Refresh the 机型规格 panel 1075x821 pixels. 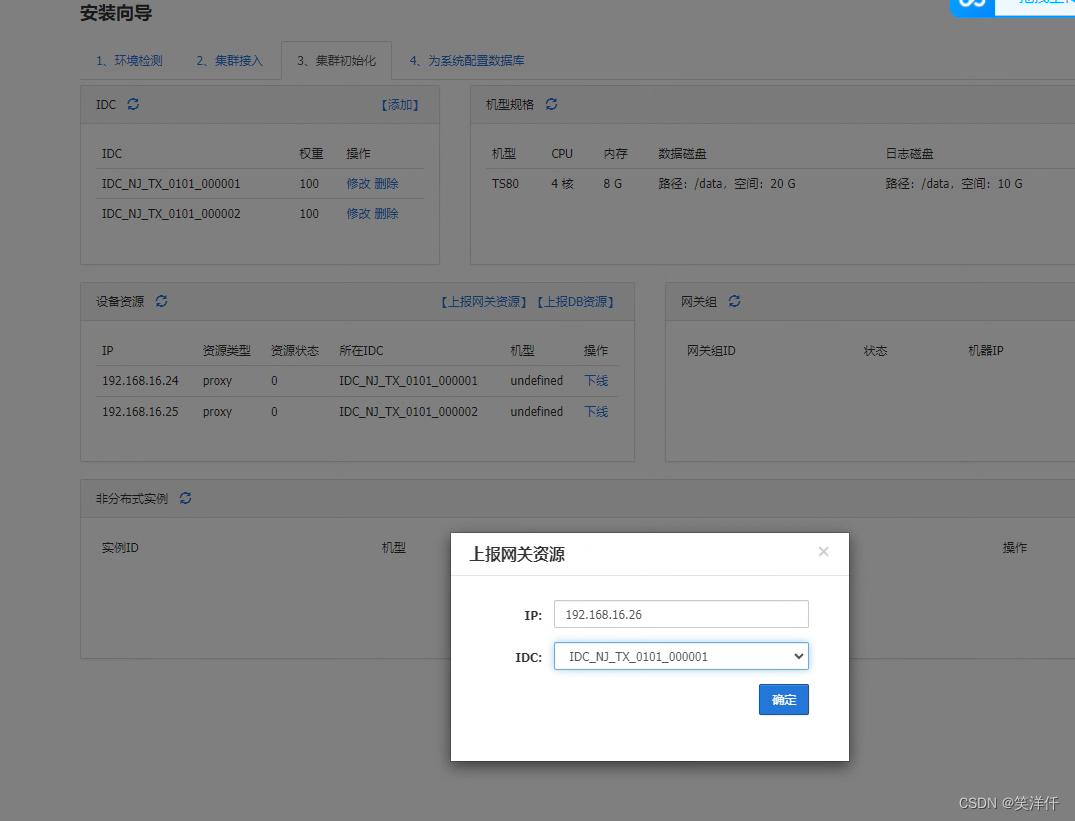click(551, 104)
